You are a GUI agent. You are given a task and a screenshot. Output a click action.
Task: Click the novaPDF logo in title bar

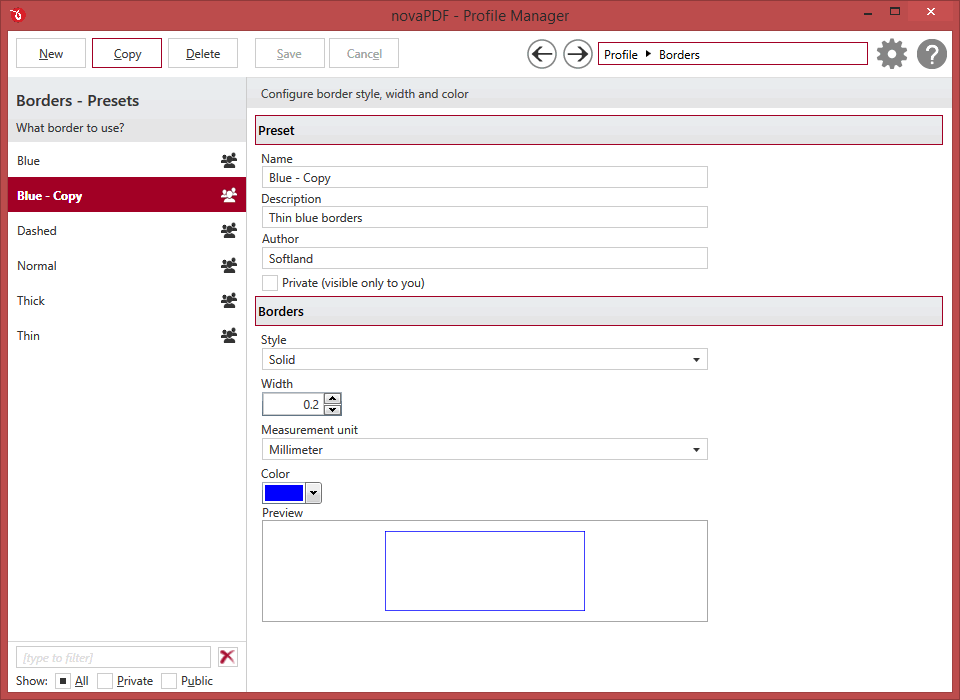point(17,15)
